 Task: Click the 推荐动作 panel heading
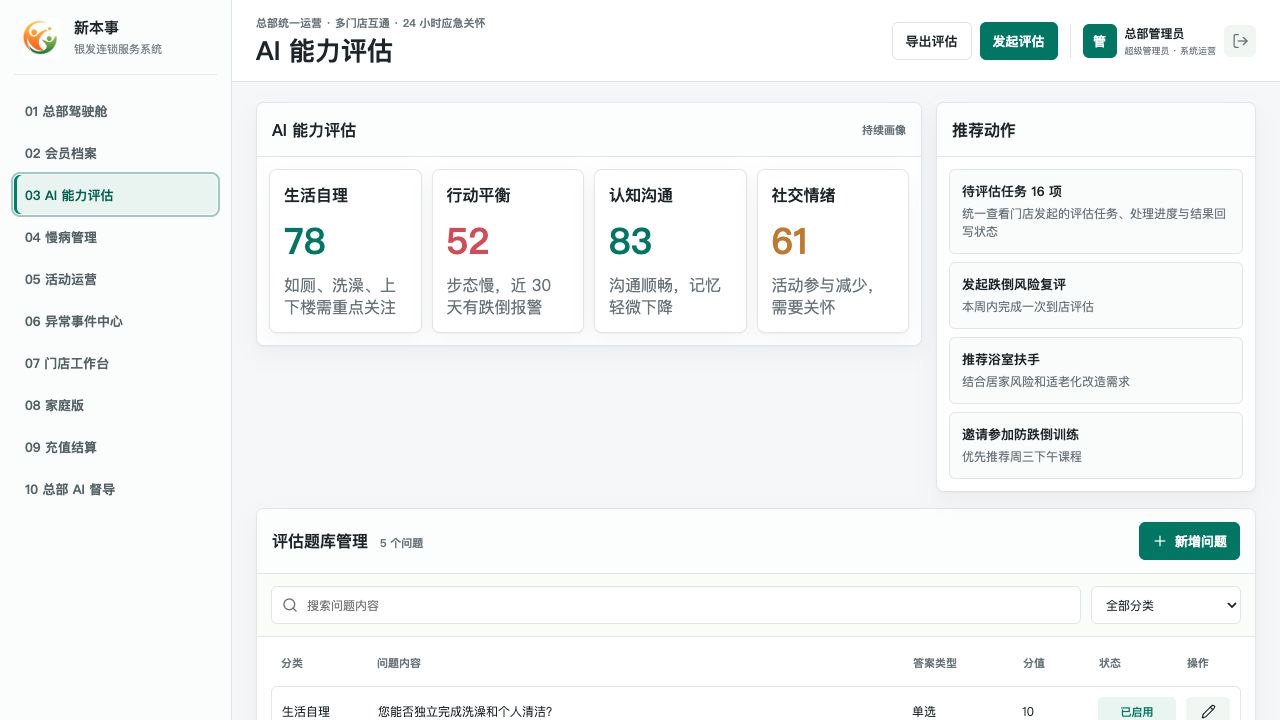click(983, 130)
